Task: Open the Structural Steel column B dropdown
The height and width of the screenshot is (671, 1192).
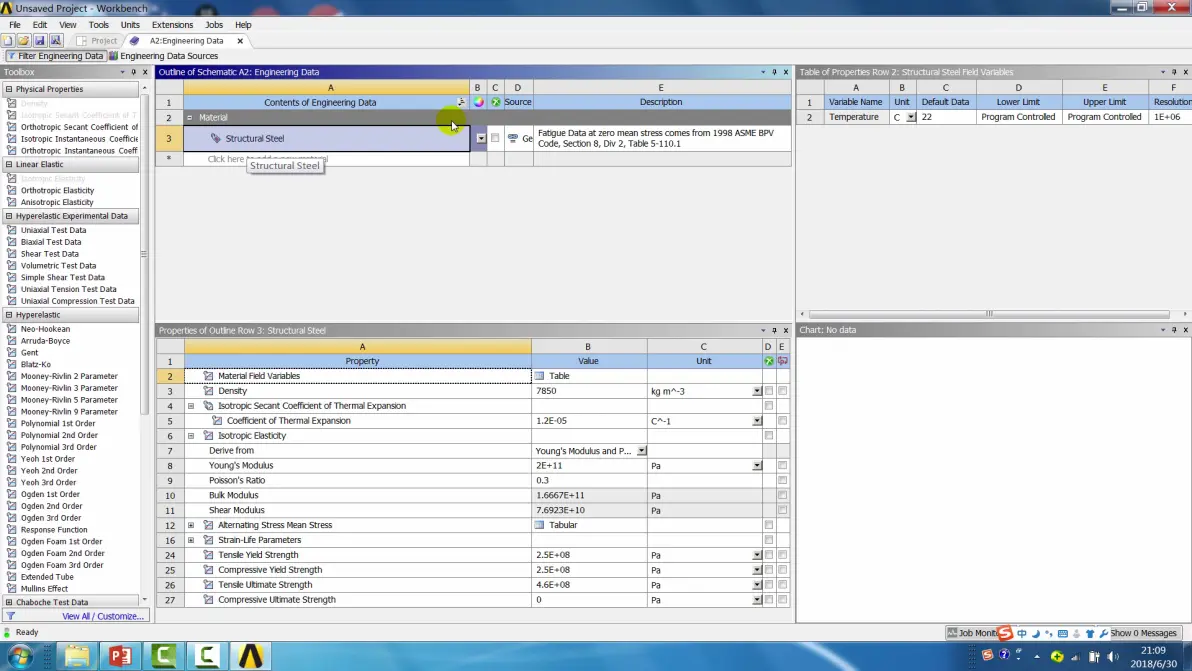Action: [x=481, y=138]
